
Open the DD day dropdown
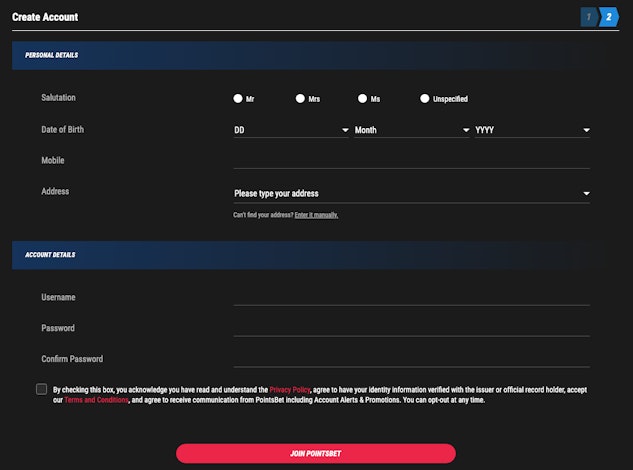pos(291,130)
